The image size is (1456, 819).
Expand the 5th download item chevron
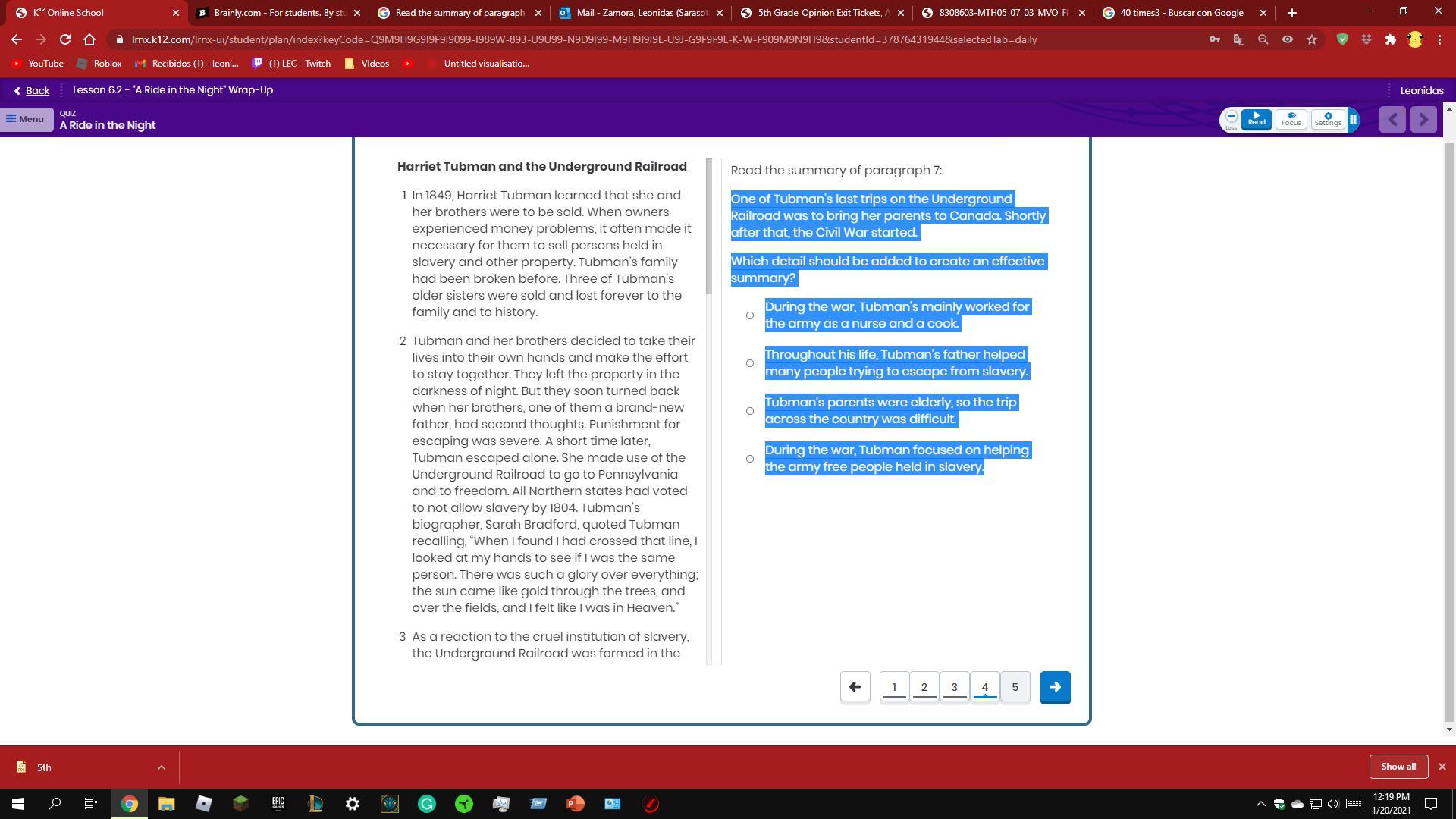point(161,767)
